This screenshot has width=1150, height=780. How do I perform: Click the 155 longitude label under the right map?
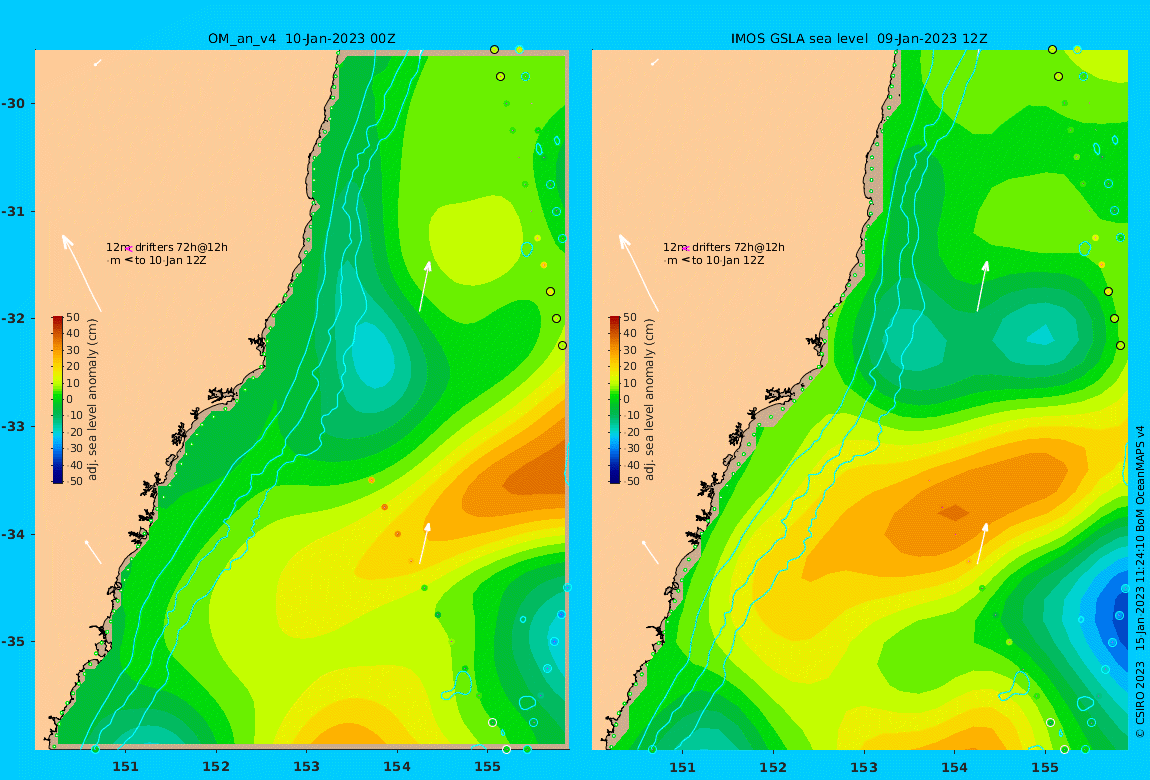coord(1045,767)
